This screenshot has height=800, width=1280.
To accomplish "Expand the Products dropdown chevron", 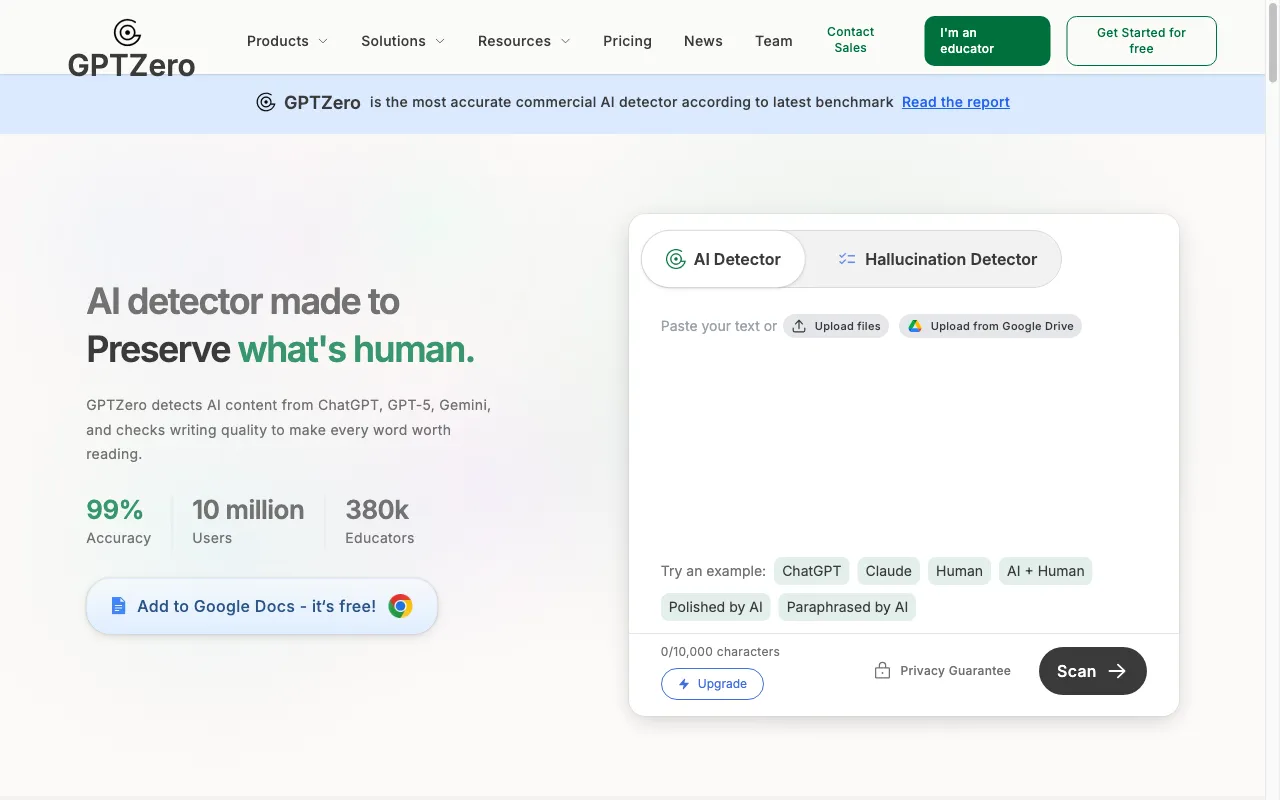I will coord(323,41).
